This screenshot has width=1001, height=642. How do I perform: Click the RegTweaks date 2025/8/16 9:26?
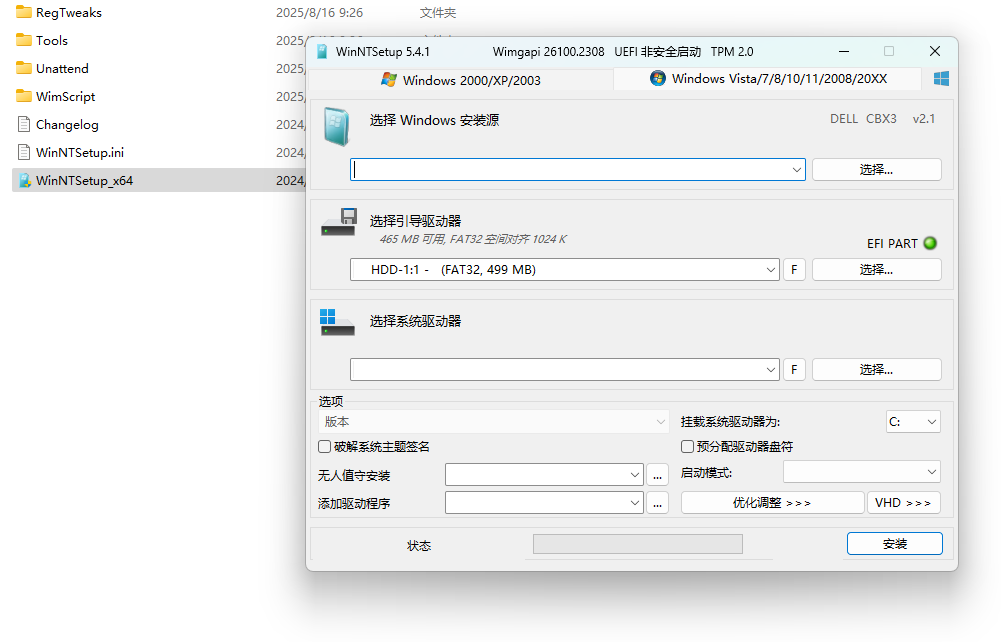click(x=319, y=13)
